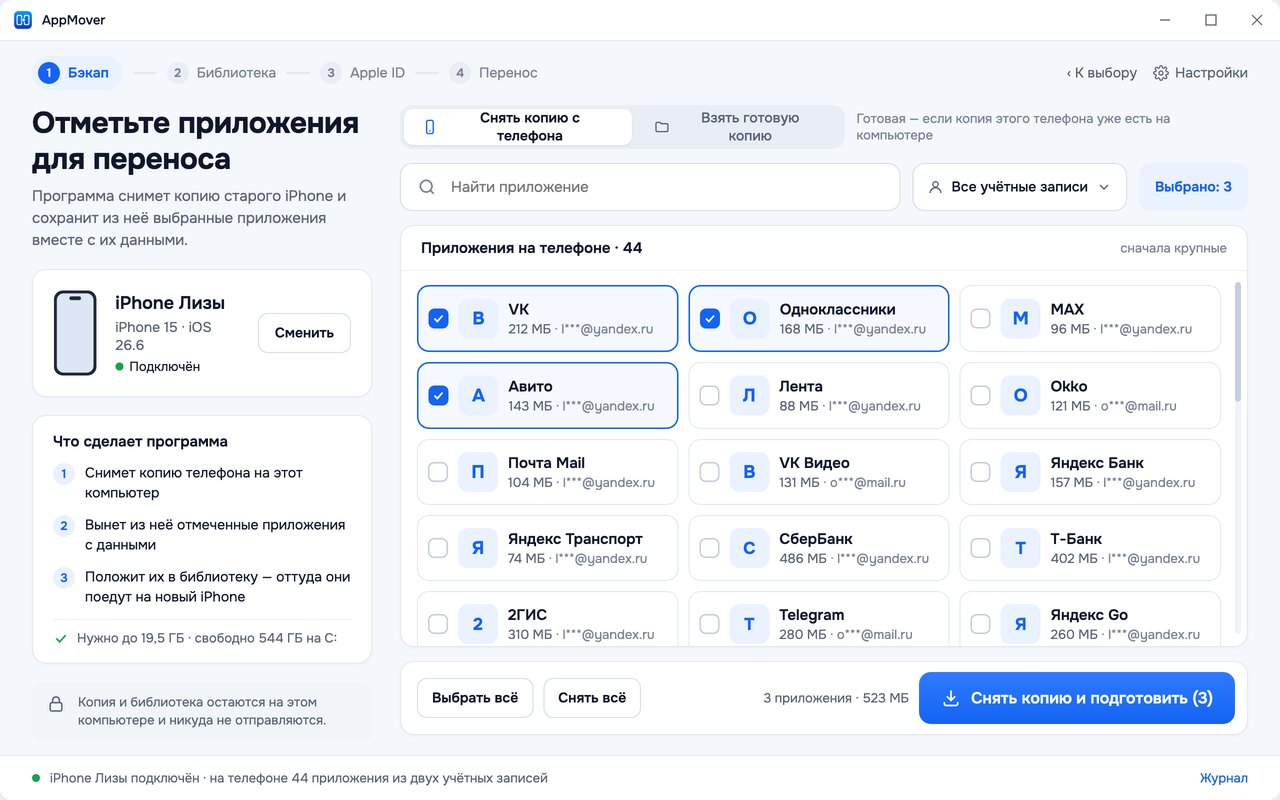The image size is (1280, 800).
Task: Click the Почта Mail app icon
Action: (478, 472)
